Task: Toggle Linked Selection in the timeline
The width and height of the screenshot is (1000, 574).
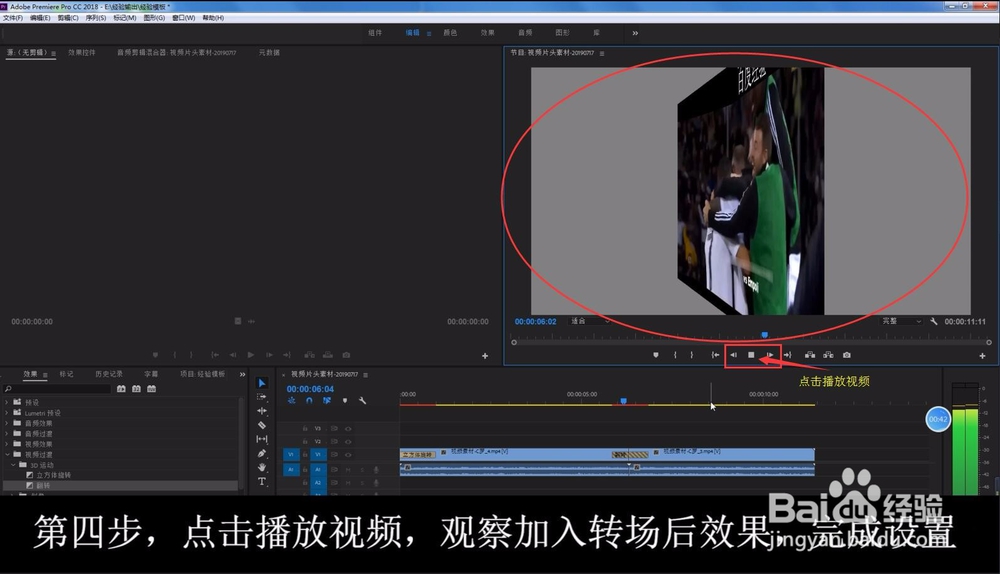Action: click(x=327, y=401)
